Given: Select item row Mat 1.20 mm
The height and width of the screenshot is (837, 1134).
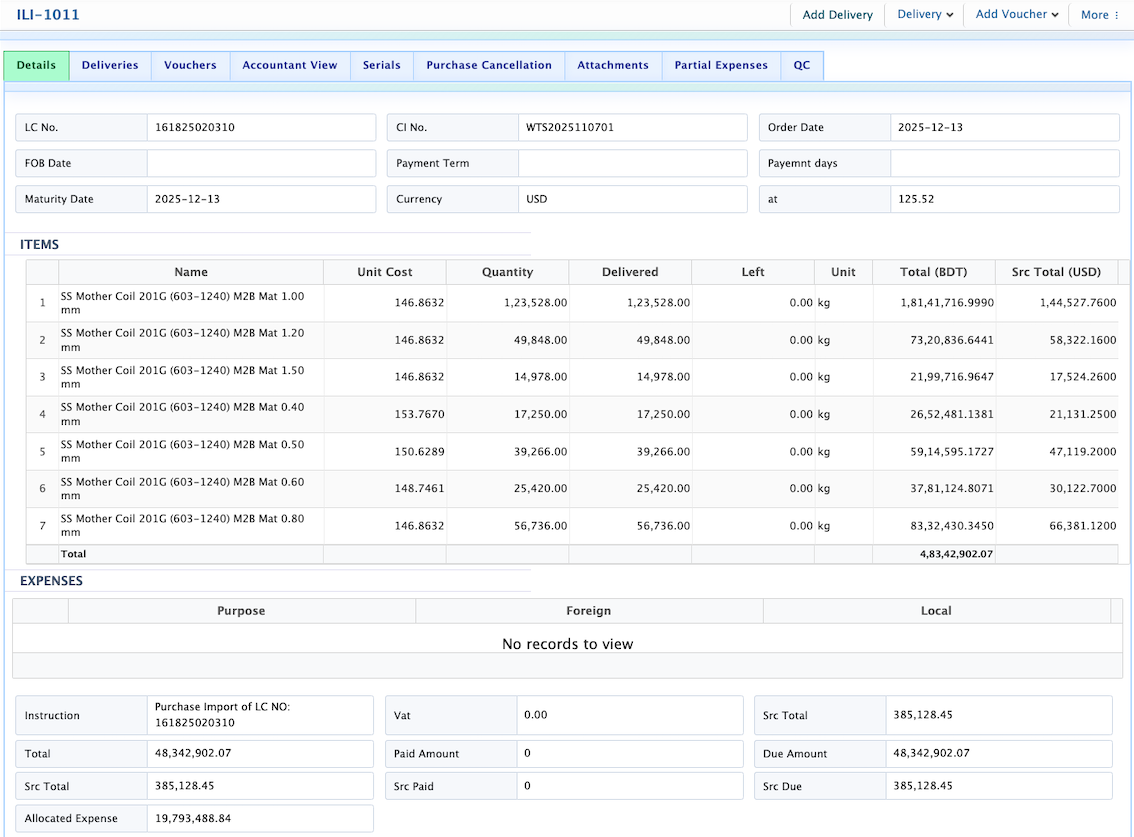Looking at the screenshot, I should click(572, 340).
